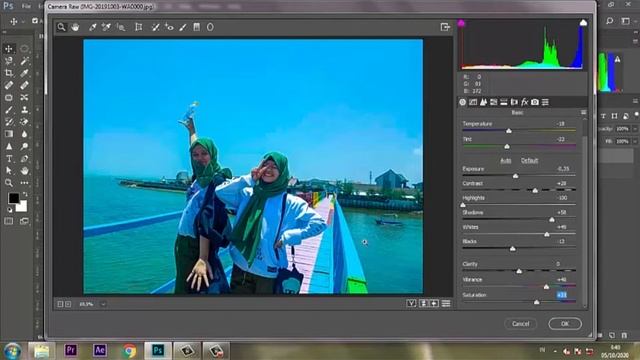Open the Lens Corrections panel tab
The height and width of the screenshot is (360, 640).
click(514, 102)
